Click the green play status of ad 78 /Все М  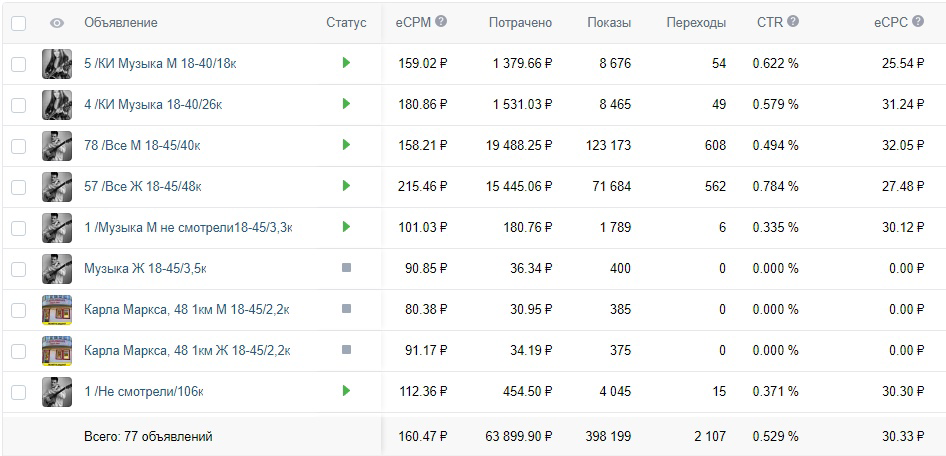346,145
